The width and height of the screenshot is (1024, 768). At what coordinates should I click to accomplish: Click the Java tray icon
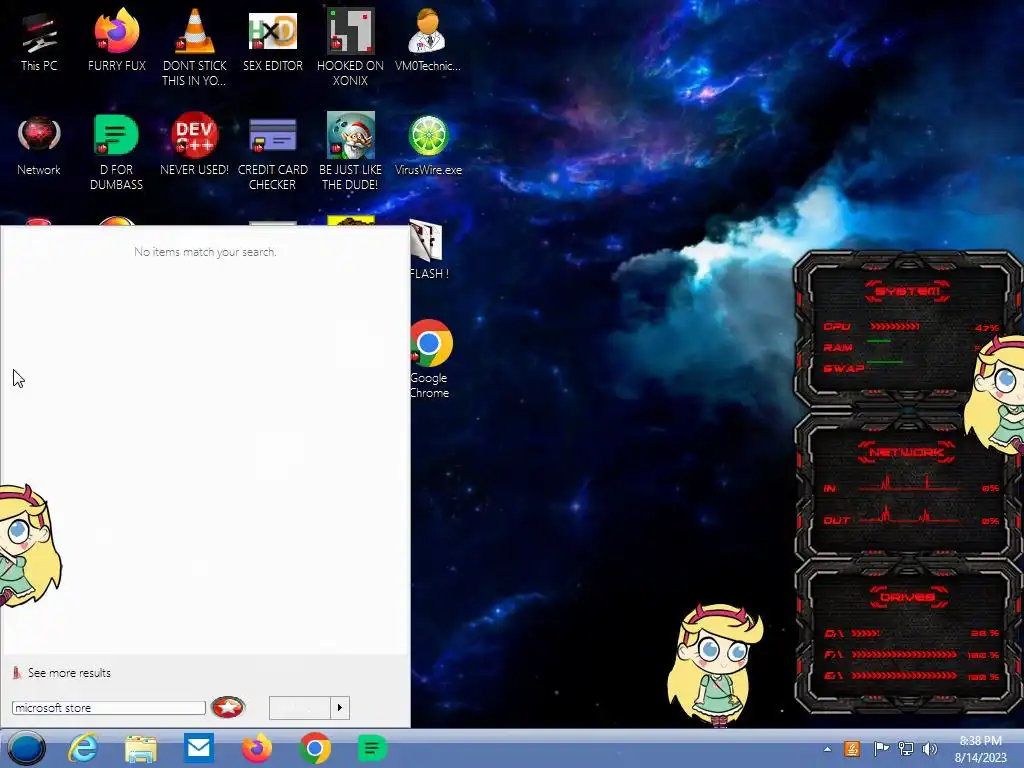coord(852,748)
